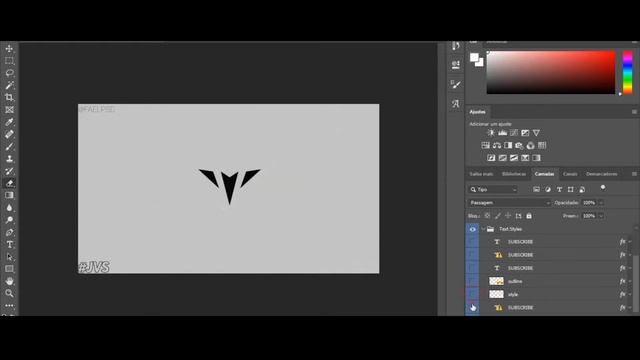The height and width of the screenshot is (360, 640).
Task: Toggle lock all for layer
Action: click(529, 216)
